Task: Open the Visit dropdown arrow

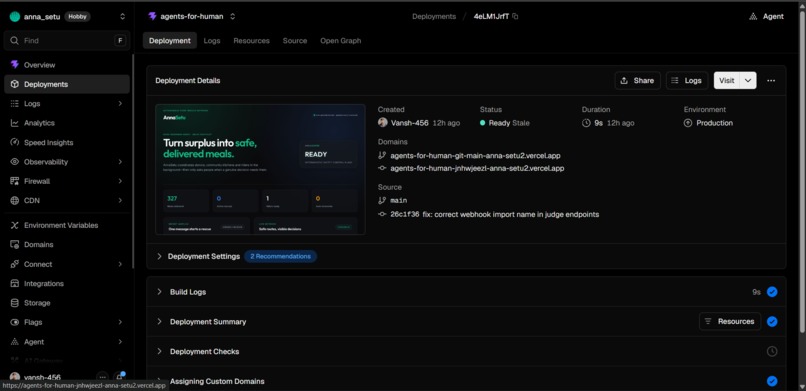Action: pos(748,81)
